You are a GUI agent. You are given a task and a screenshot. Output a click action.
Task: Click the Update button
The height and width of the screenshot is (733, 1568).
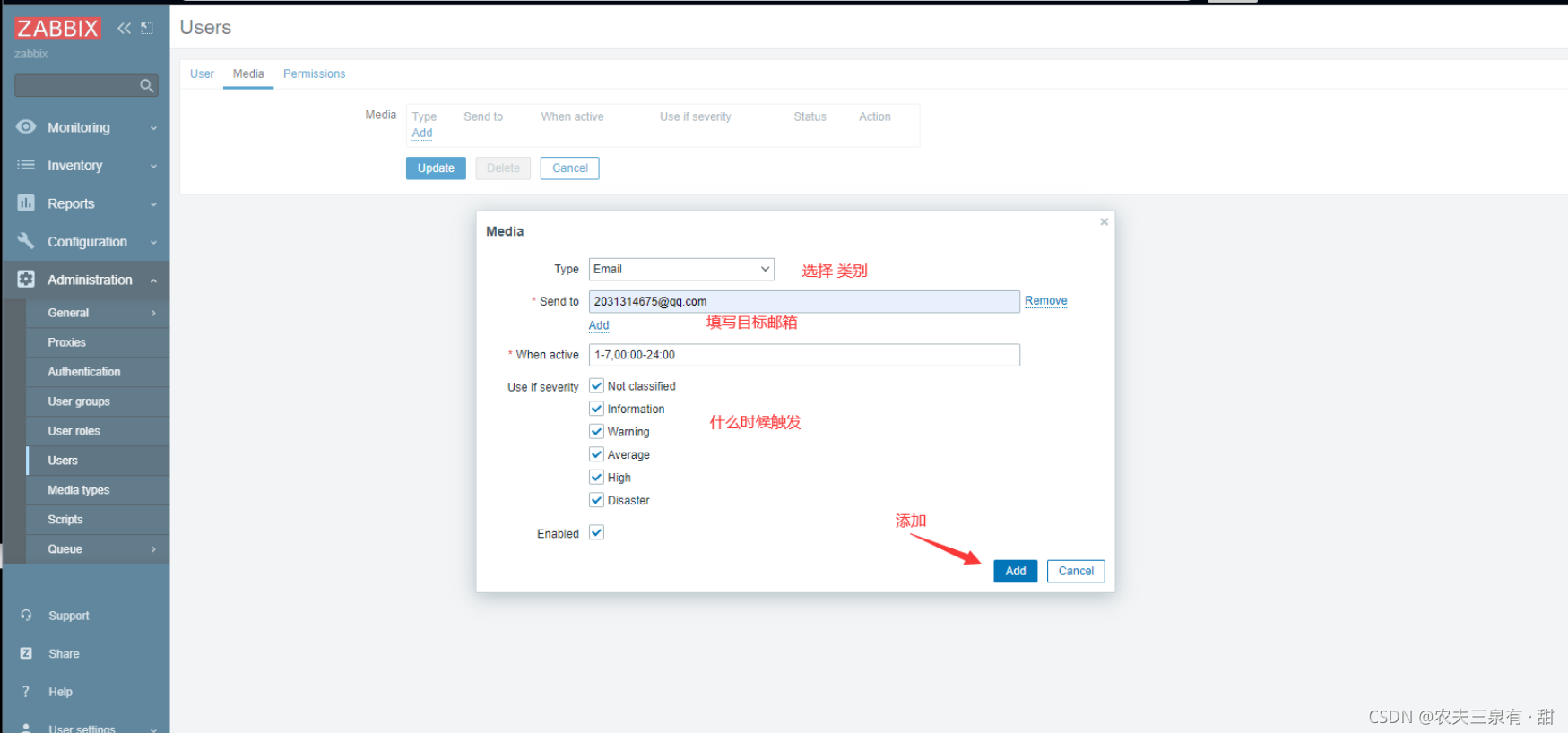[436, 168]
